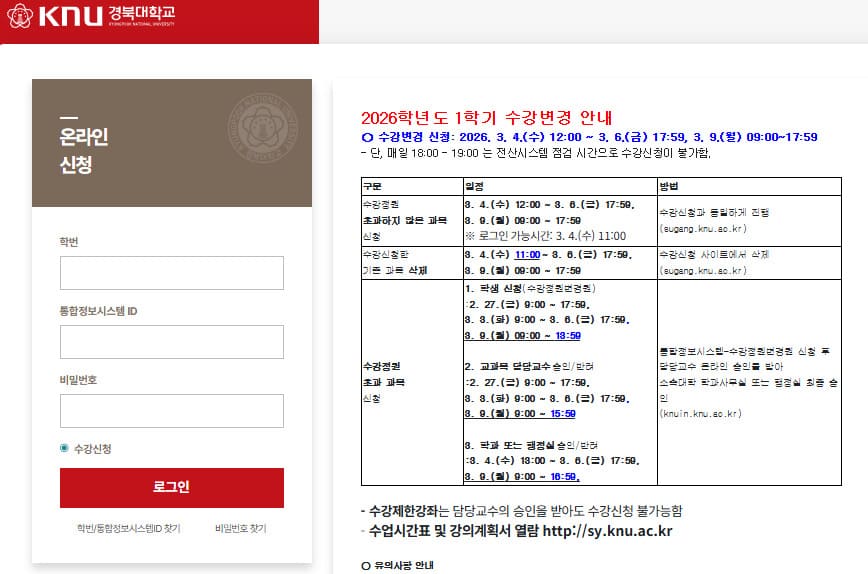
Task: Click the knuin.knu.ac.kr address in table
Action: coord(700,413)
